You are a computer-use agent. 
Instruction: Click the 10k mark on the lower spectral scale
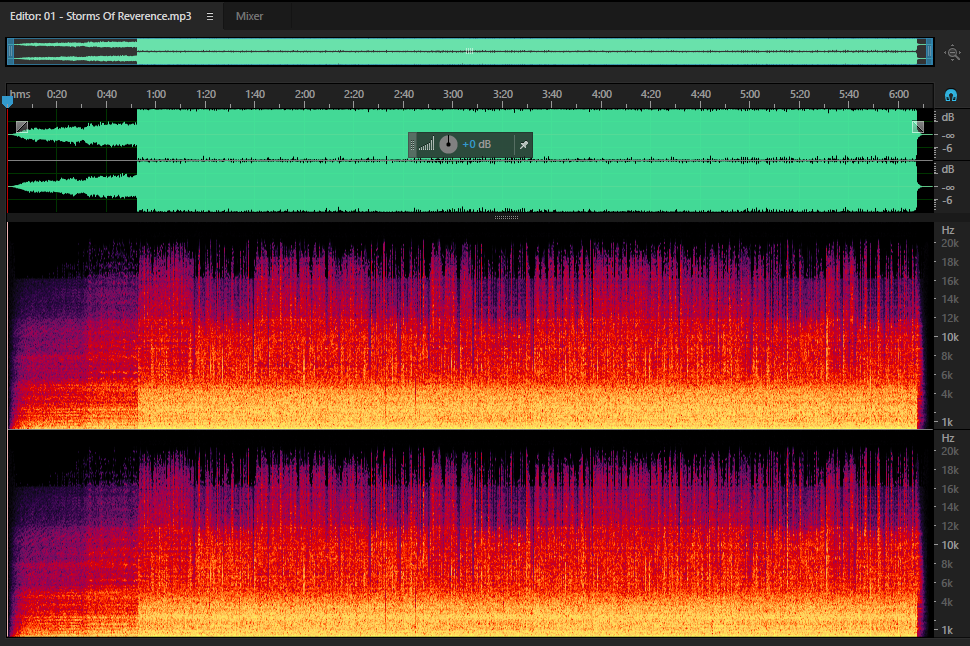950,545
